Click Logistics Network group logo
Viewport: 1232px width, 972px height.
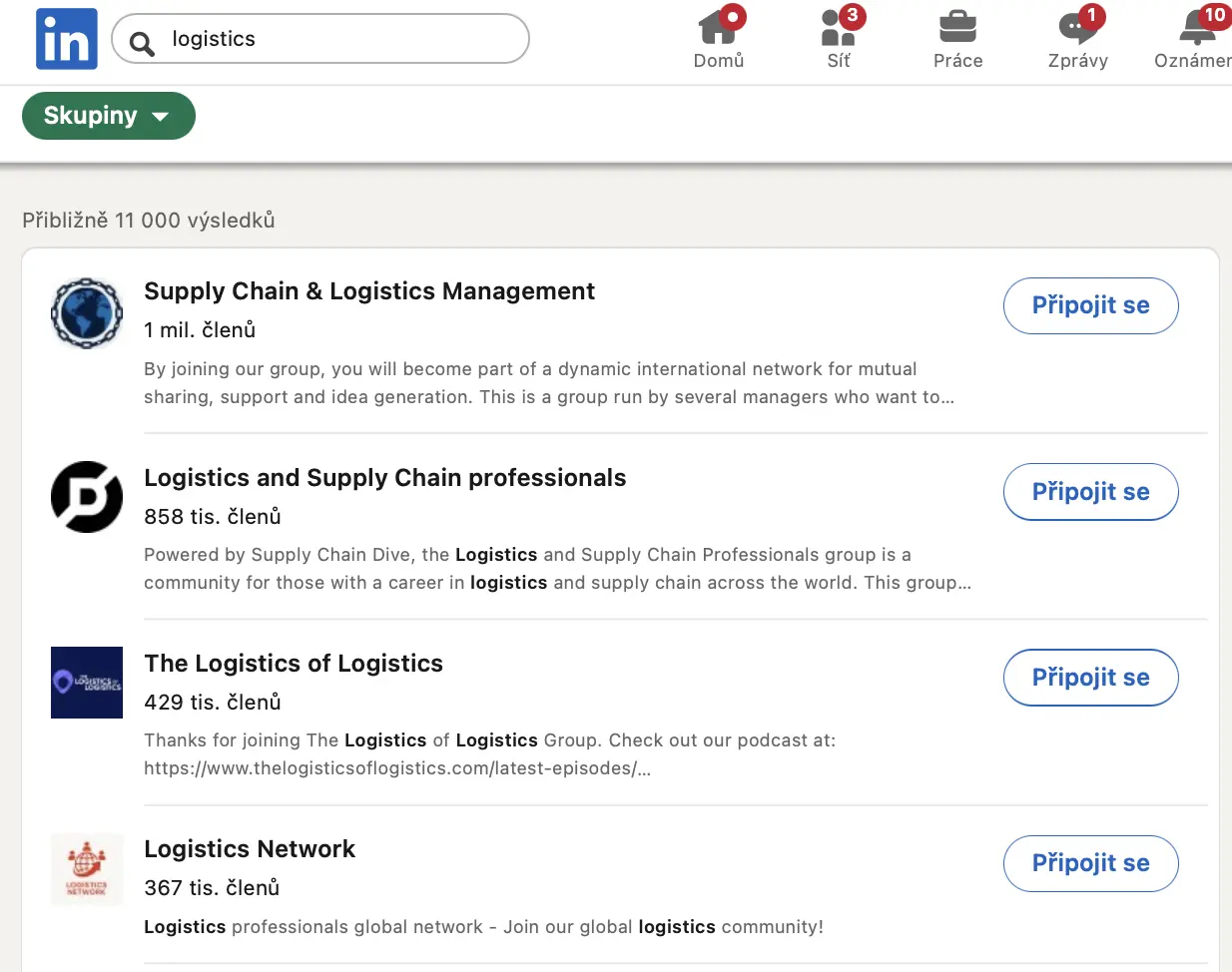(x=87, y=869)
